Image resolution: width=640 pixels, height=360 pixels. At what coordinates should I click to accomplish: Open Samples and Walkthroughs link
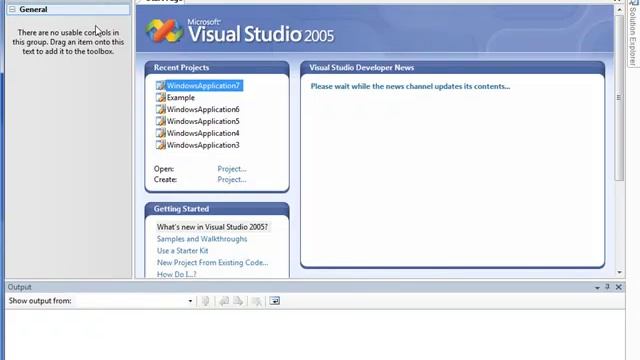coord(202,239)
